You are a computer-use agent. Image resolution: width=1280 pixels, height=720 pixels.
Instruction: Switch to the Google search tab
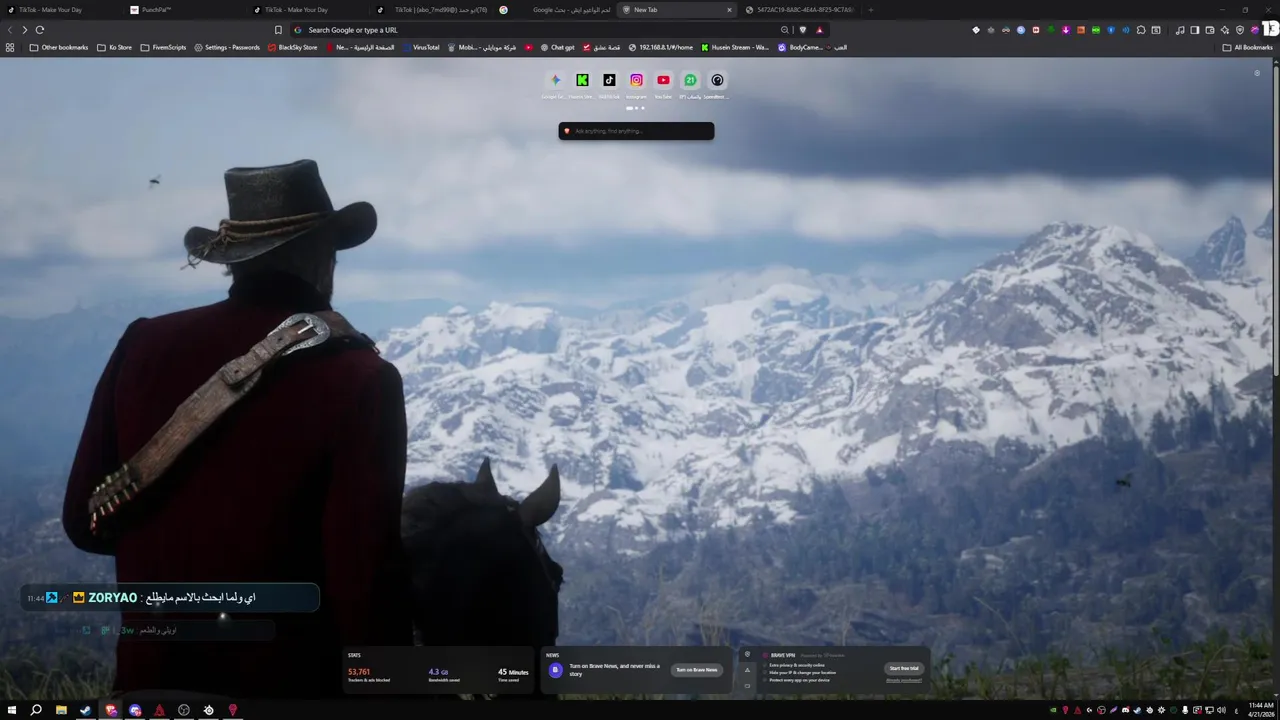pos(555,10)
